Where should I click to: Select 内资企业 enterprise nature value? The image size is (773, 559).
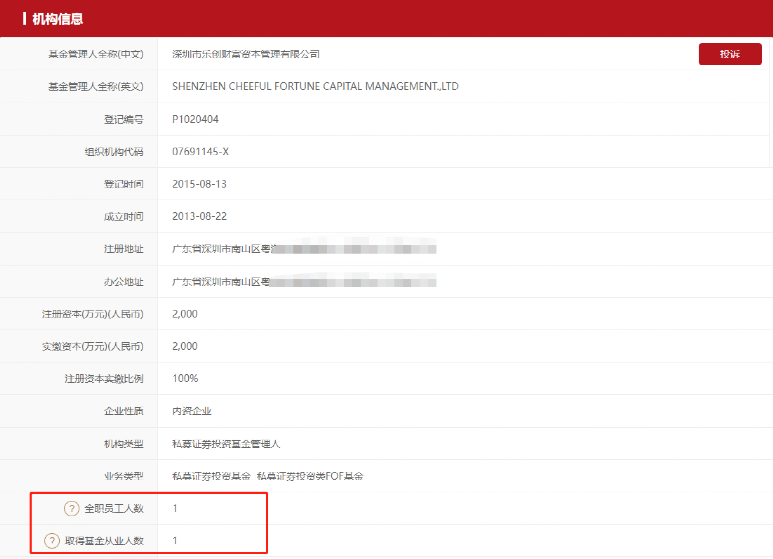pyautogui.click(x=192, y=411)
